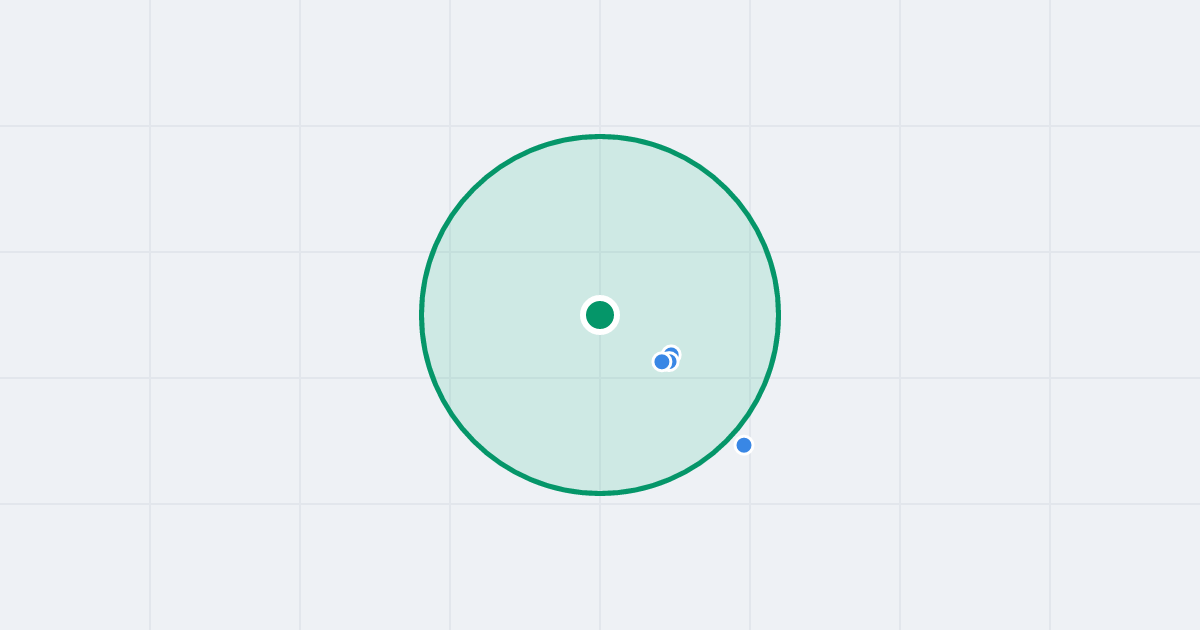Click the empty map background below the circle
1200x630 pixels.
(600, 565)
